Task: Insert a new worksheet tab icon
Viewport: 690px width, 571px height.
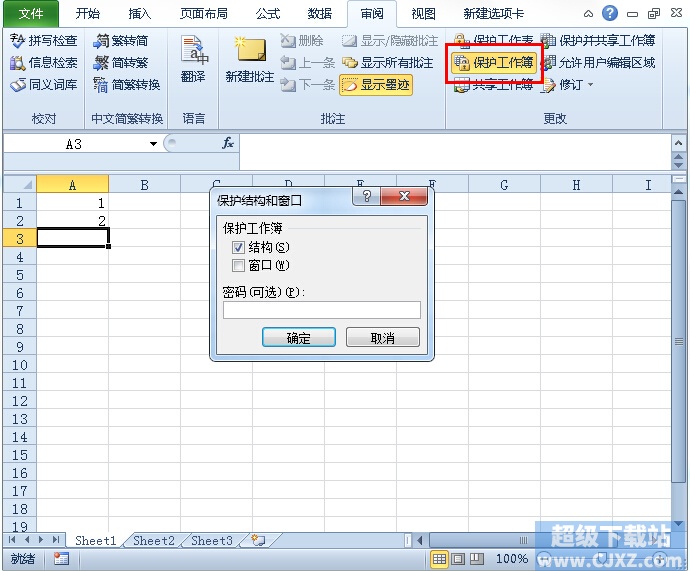Action: click(x=258, y=540)
